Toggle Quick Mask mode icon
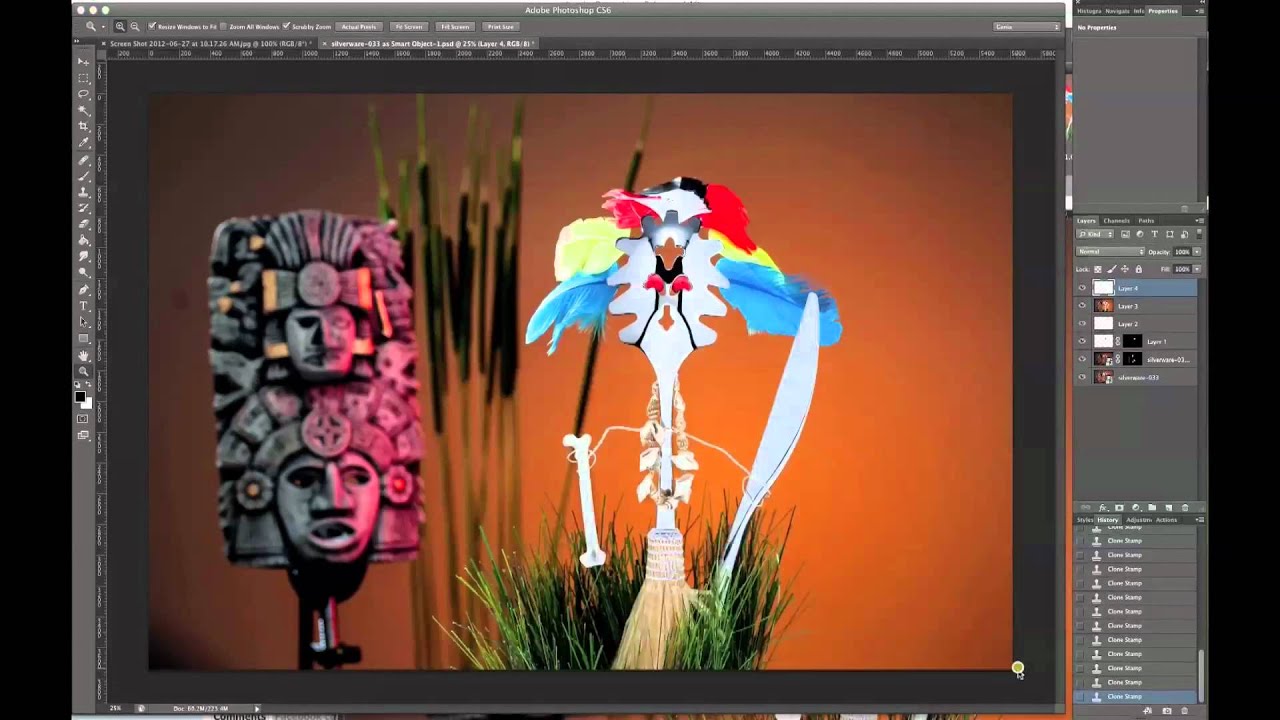 coord(83,419)
